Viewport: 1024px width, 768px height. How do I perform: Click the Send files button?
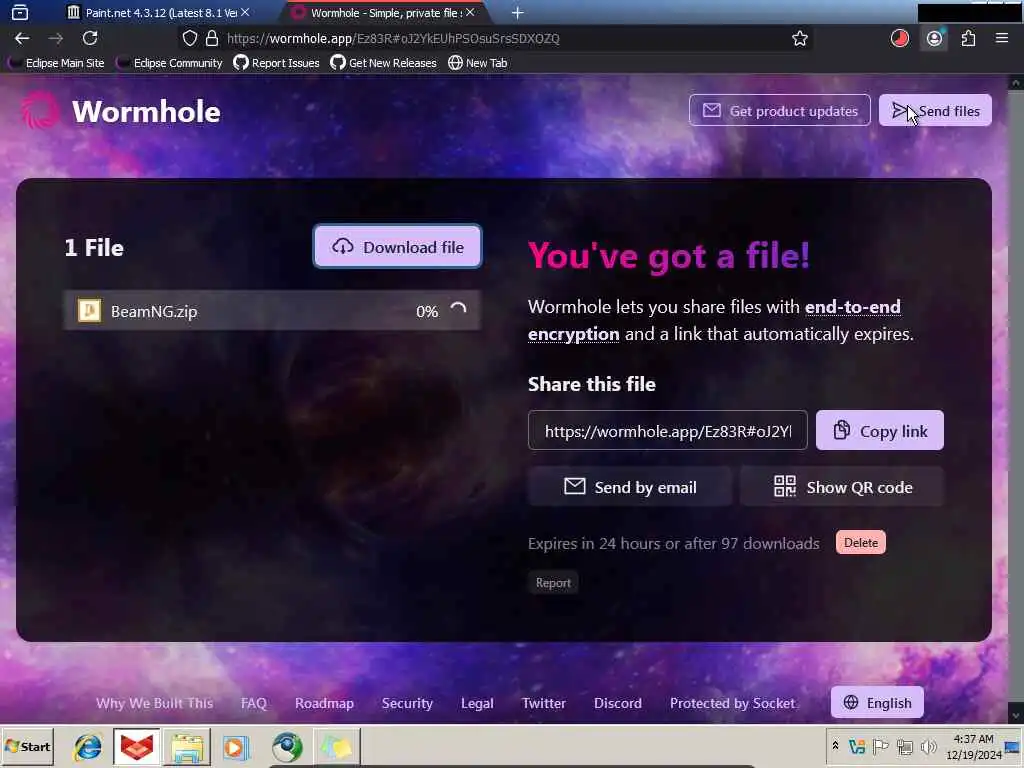click(935, 110)
